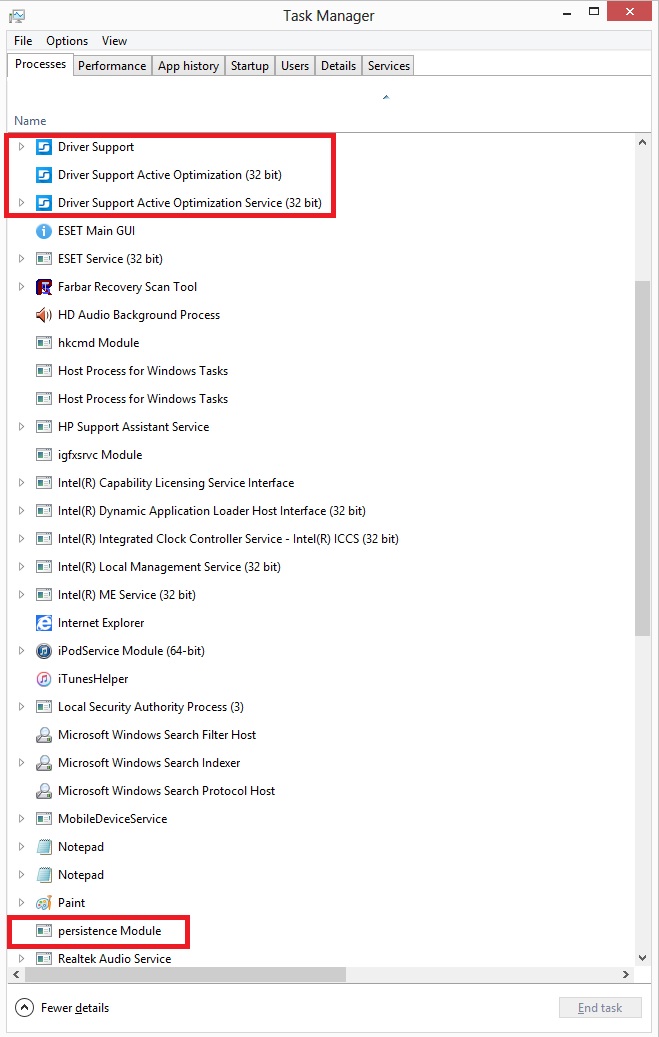The width and height of the screenshot is (659, 1037).
Task: Click the Fewer details link
Action: [x=75, y=1008]
